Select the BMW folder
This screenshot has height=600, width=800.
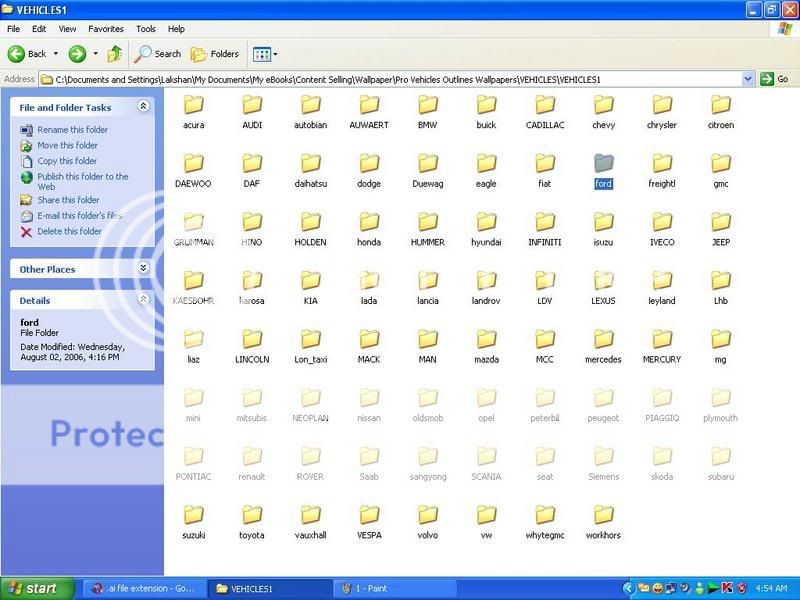point(428,112)
